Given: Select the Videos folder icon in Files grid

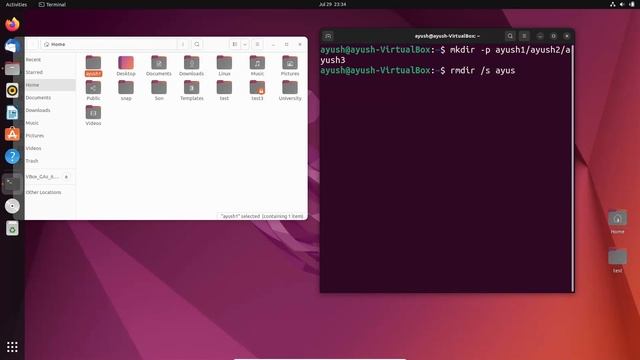Looking at the screenshot, I should click(93, 116).
